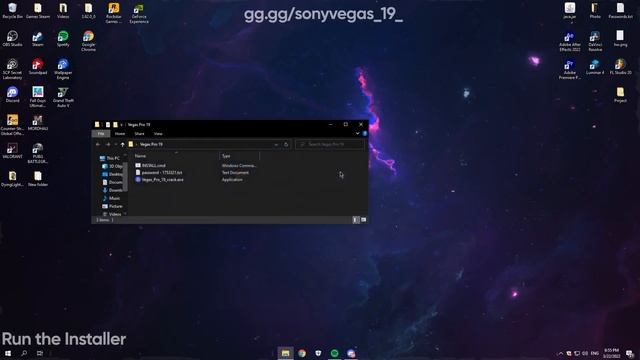Select the VALORANT desktop shortcut
The image size is (640, 360).
[12, 151]
